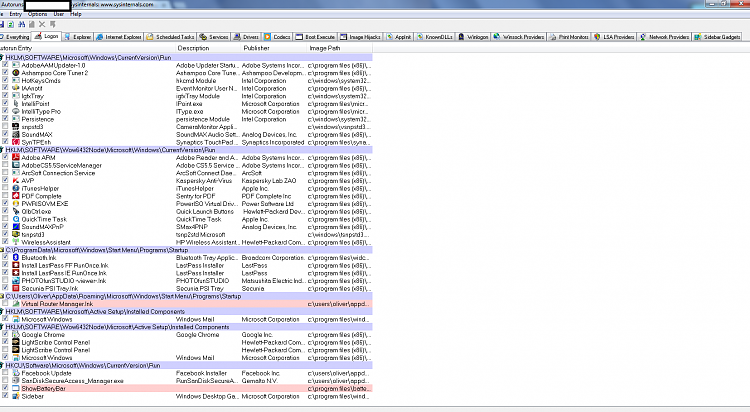Sort by the Description column header

[x=207, y=48]
